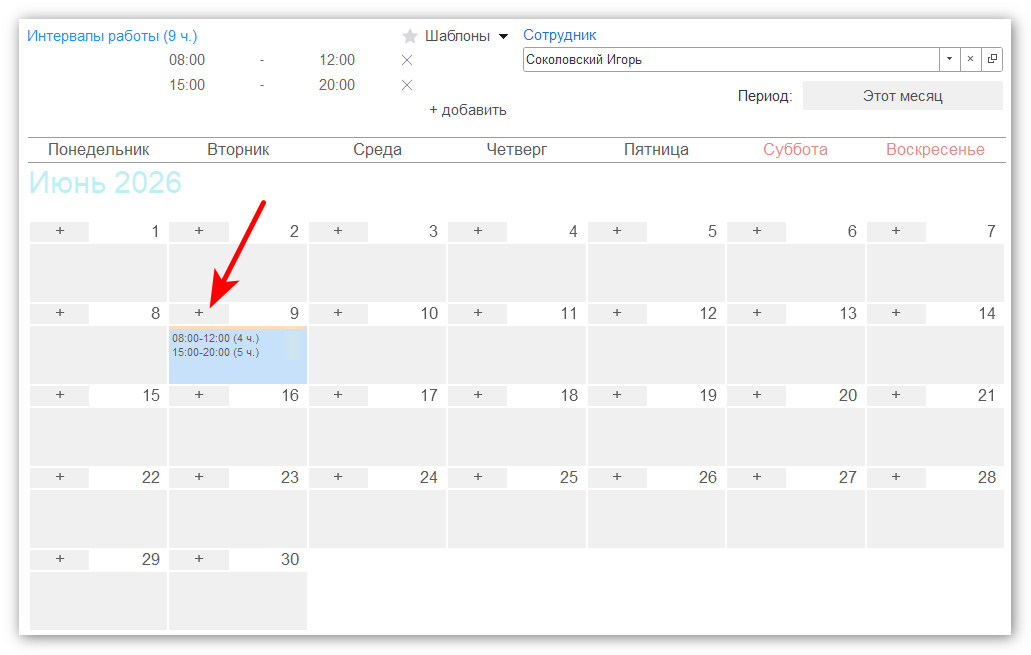1031x655 pixels.
Task: Add interval with plus on June 6
Action: coord(757,231)
